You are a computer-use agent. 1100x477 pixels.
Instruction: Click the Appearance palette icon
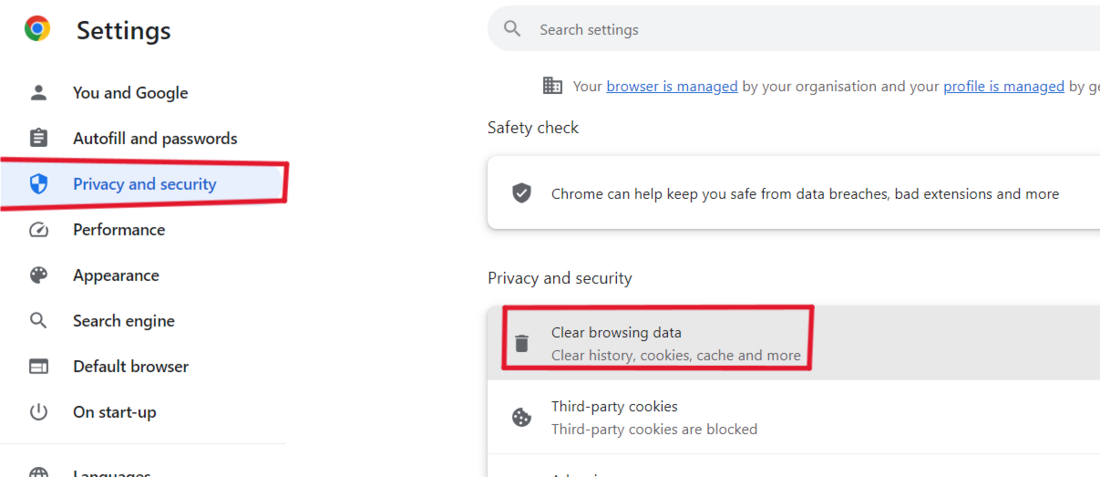click(x=39, y=275)
